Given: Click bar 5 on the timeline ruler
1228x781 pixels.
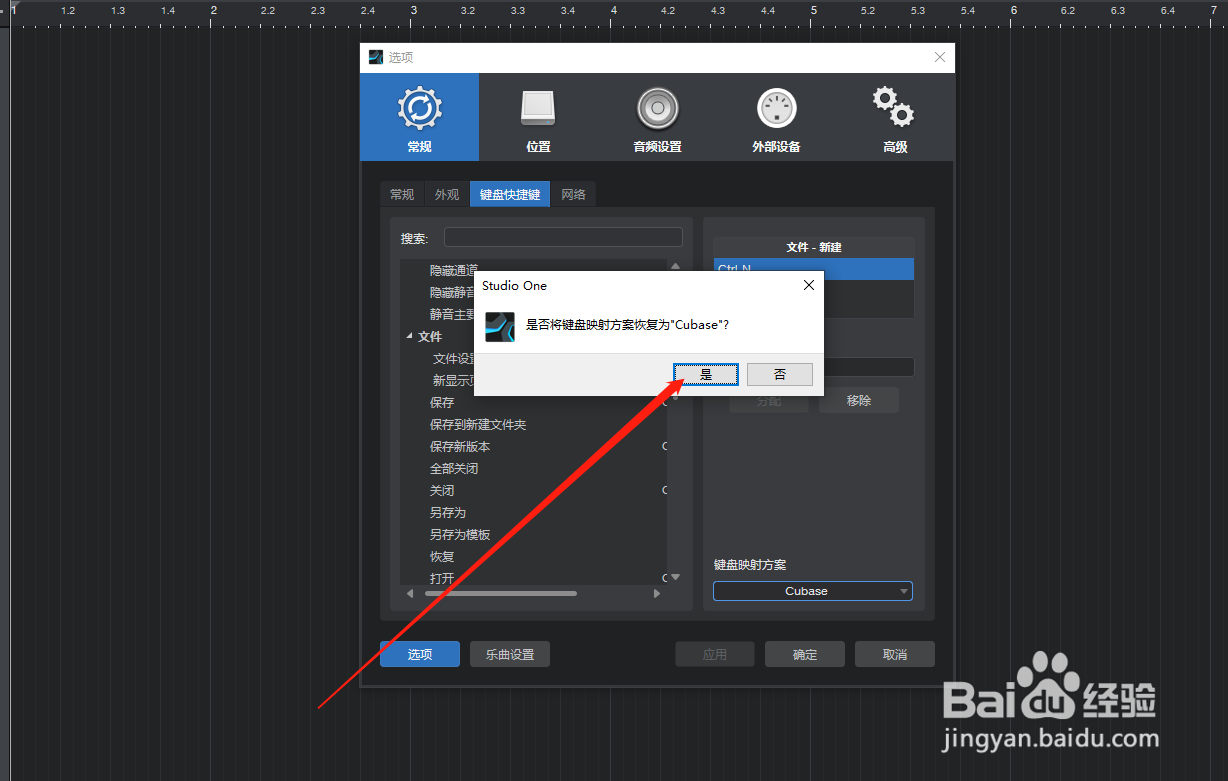Looking at the screenshot, I should tap(814, 10).
